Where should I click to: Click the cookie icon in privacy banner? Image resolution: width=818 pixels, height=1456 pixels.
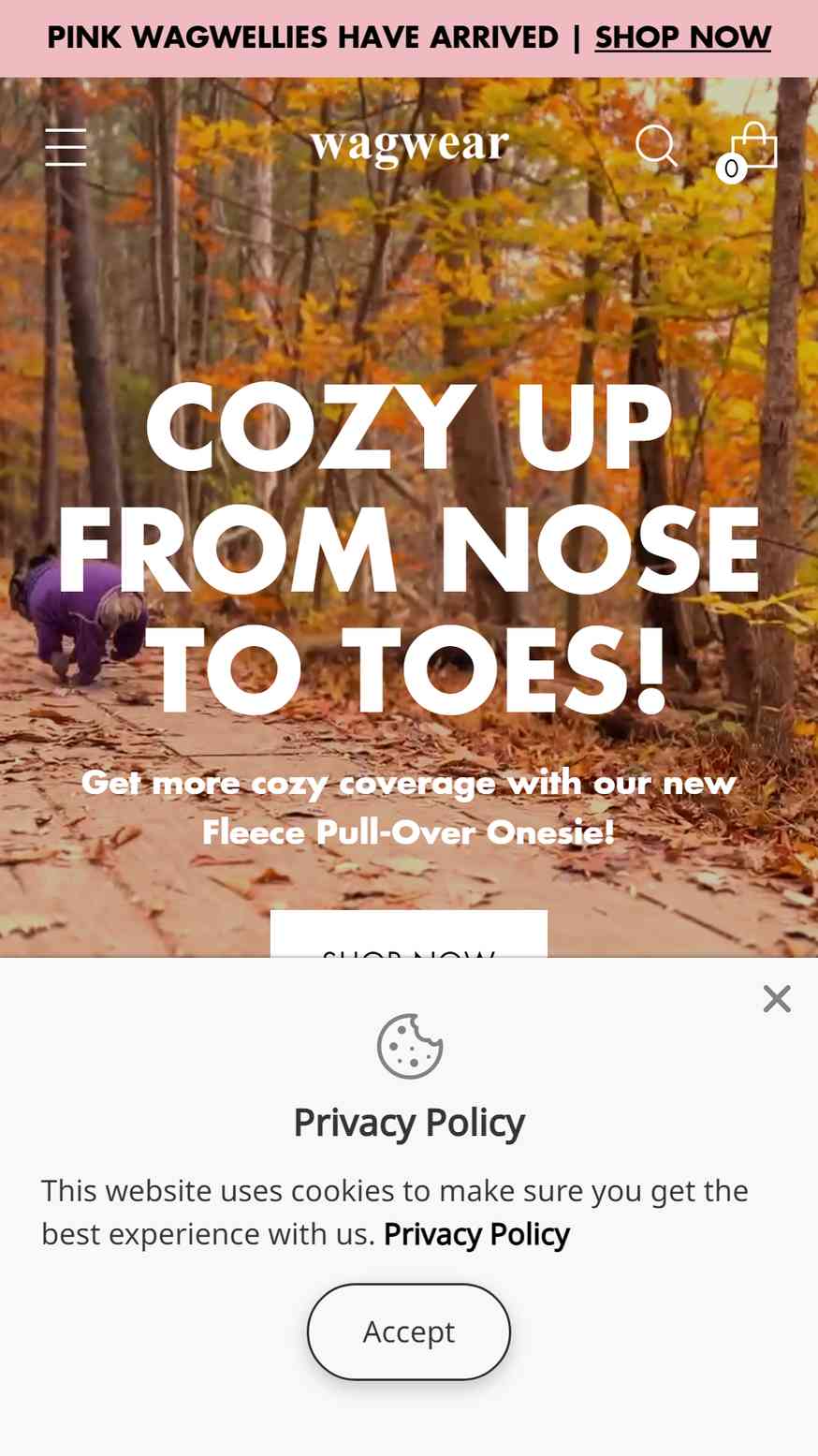point(409,1046)
